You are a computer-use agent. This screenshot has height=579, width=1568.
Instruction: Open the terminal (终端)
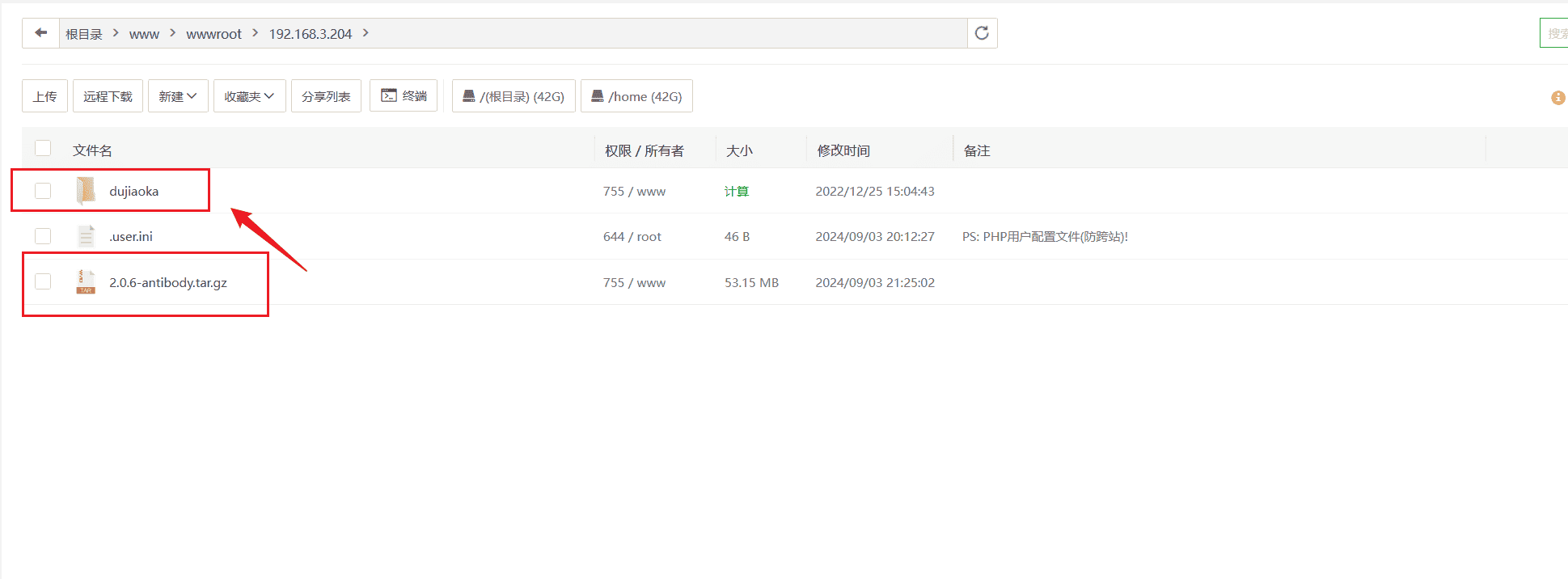click(x=404, y=95)
